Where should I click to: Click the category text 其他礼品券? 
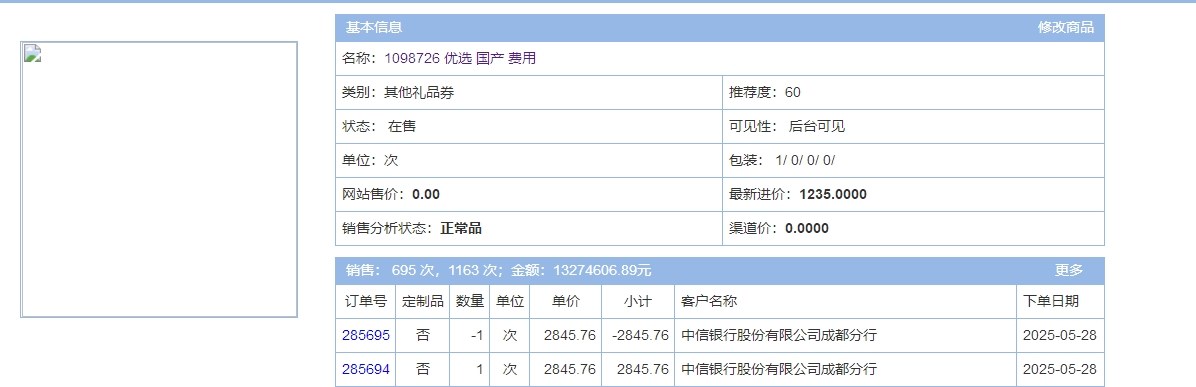420,92
